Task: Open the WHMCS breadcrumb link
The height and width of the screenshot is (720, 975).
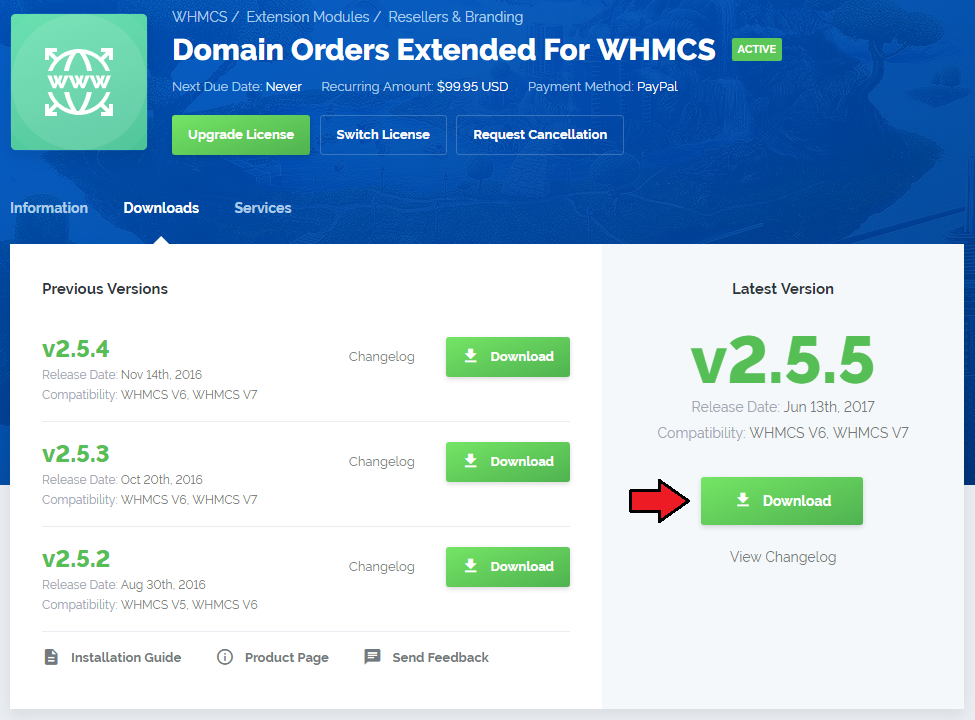Action: 200,17
